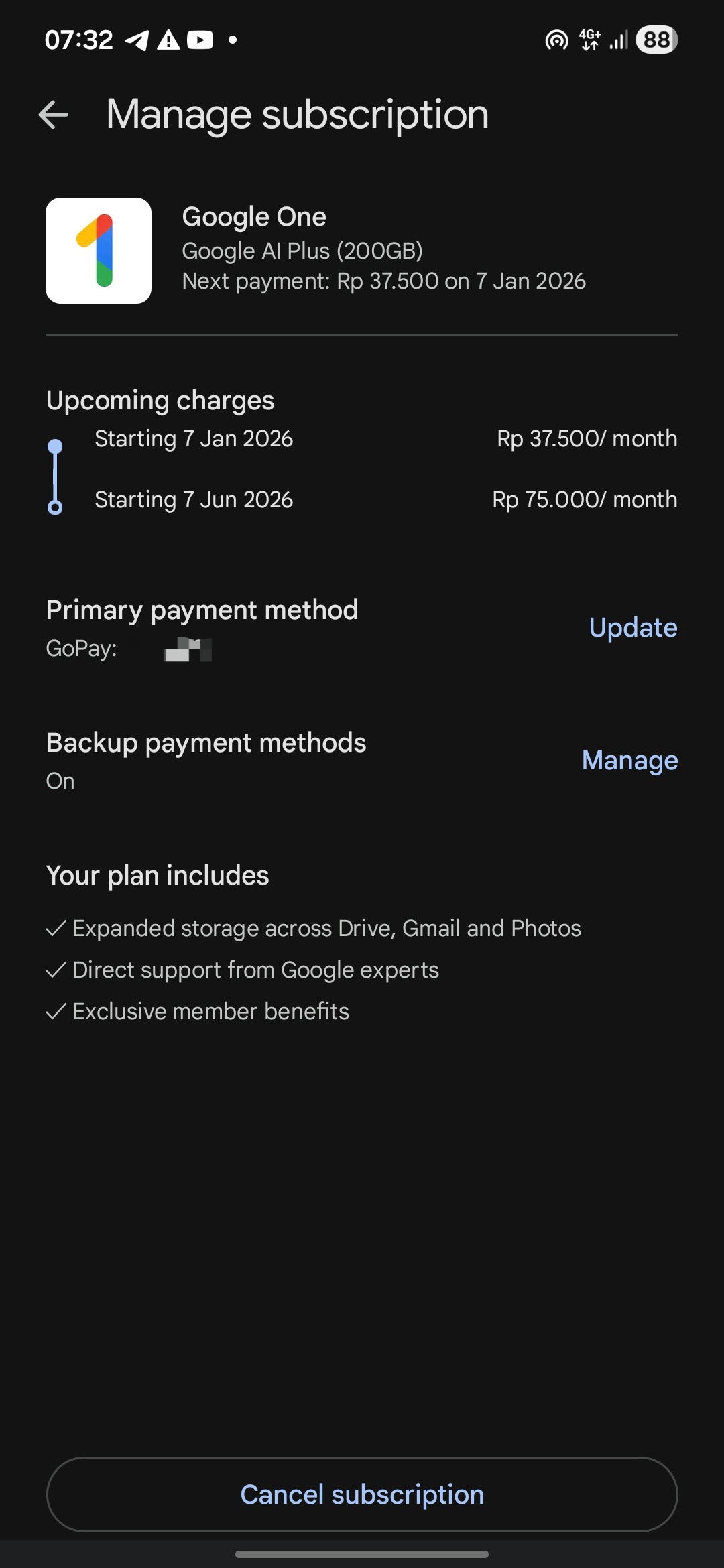Tap the YouTube notification icon
Viewport: 724px width, 1568px height.
click(x=200, y=40)
